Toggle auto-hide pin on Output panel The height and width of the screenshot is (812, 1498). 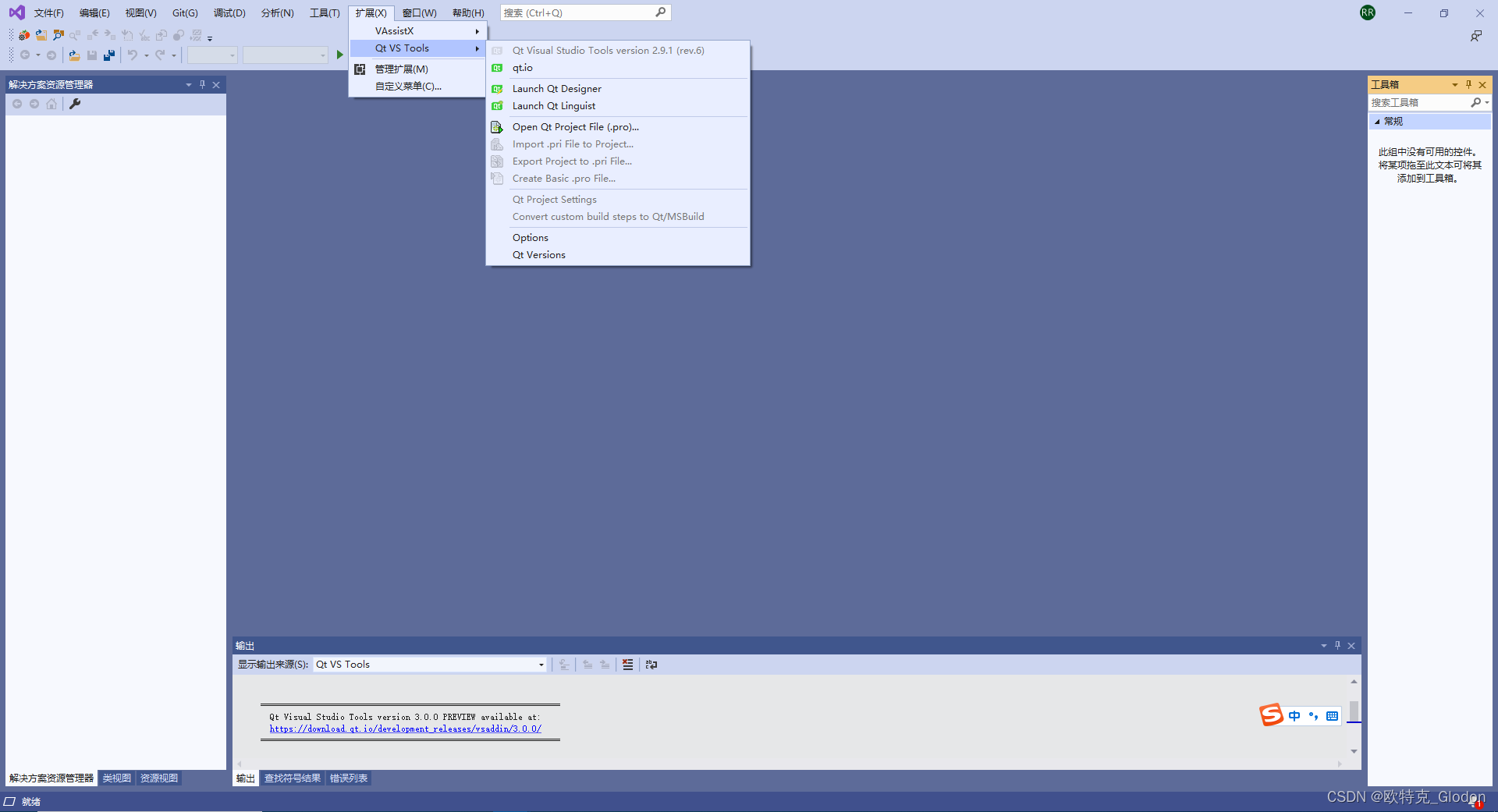pos(1337,645)
